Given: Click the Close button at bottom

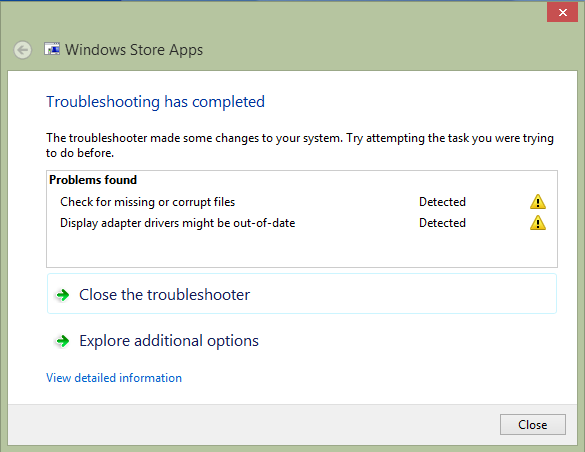Looking at the screenshot, I should pyautogui.click(x=533, y=424).
